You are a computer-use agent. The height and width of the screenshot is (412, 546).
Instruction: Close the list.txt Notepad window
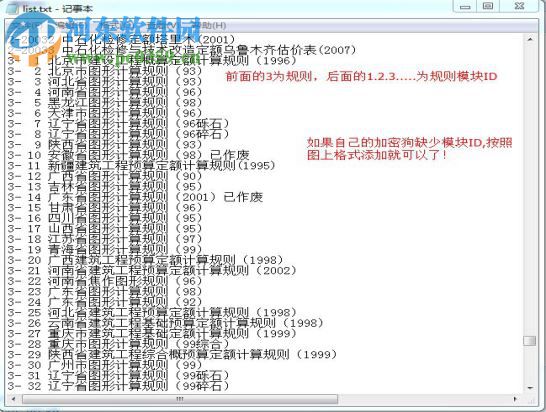click(x=519, y=6)
